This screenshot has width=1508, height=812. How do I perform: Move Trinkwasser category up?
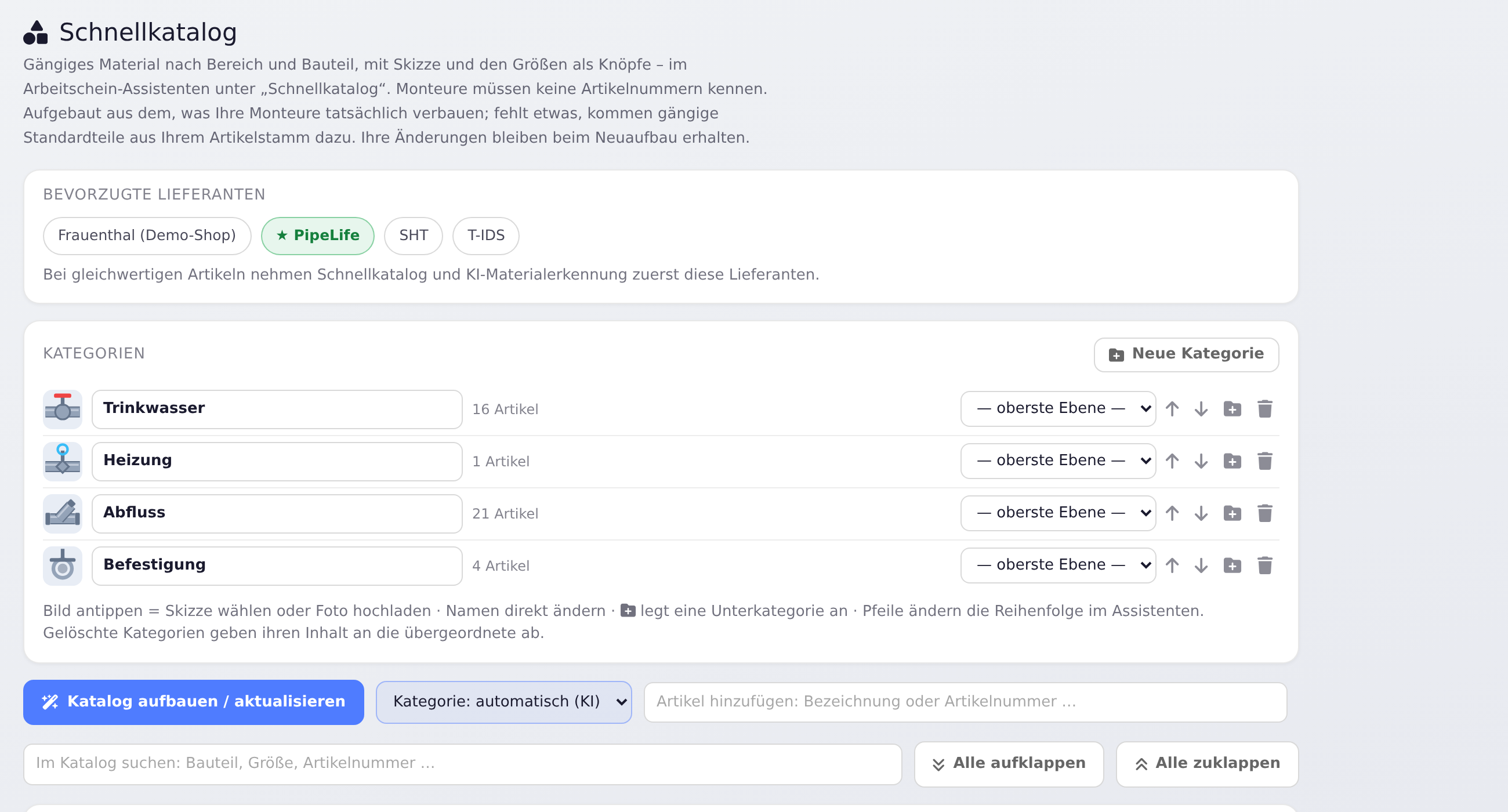[1172, 409]
